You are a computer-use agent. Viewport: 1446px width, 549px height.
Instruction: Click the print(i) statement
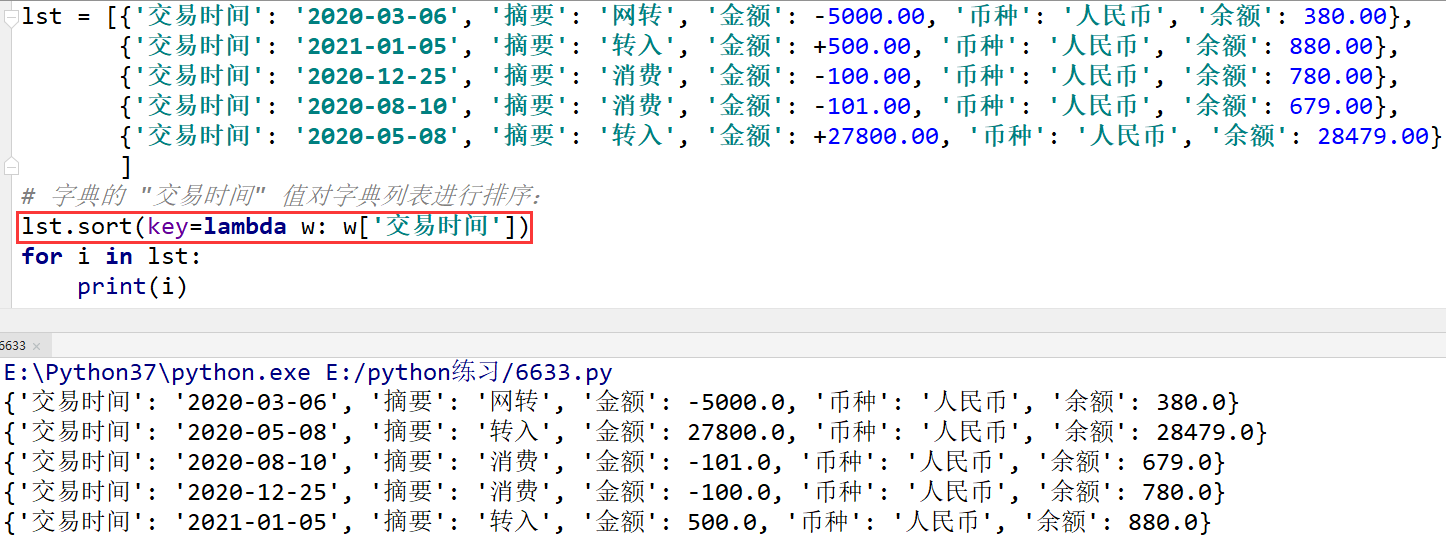(132, 287)
